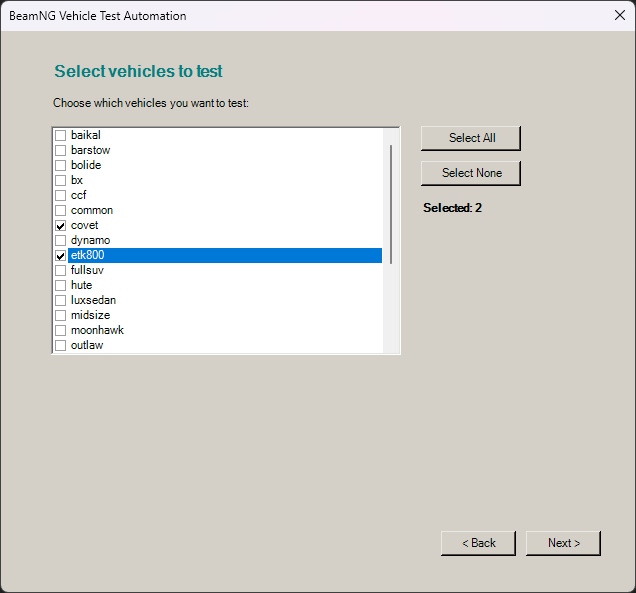Select the 'covet' list row text

(x=84, y=225)
